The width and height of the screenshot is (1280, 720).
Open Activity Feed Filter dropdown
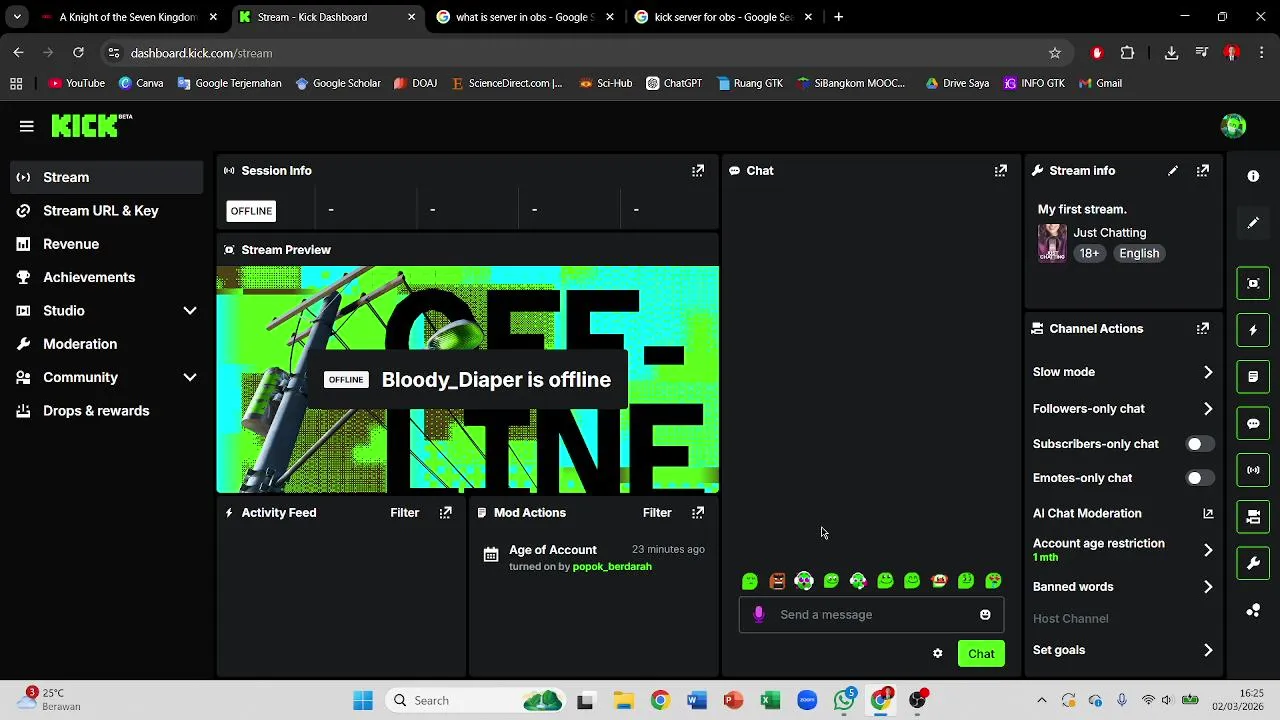(x=404, y=512)
